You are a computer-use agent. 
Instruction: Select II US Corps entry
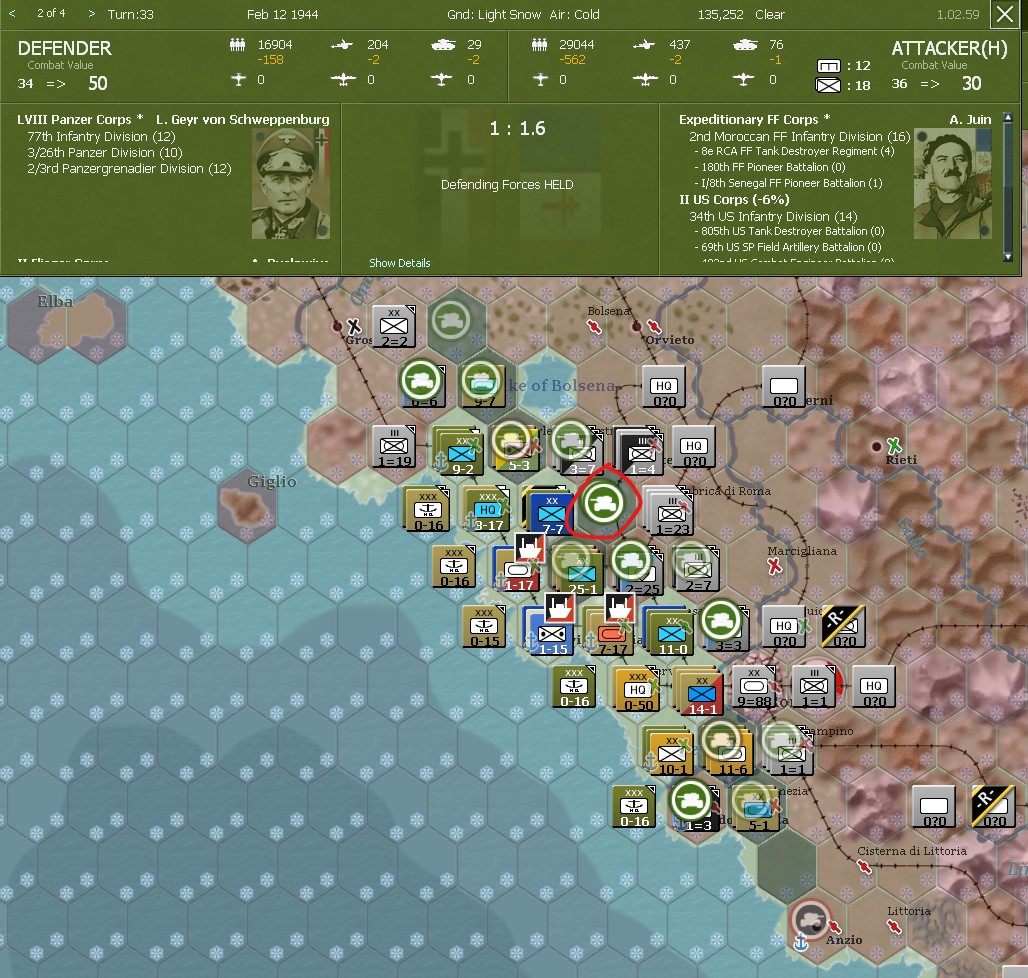point(734,199)
